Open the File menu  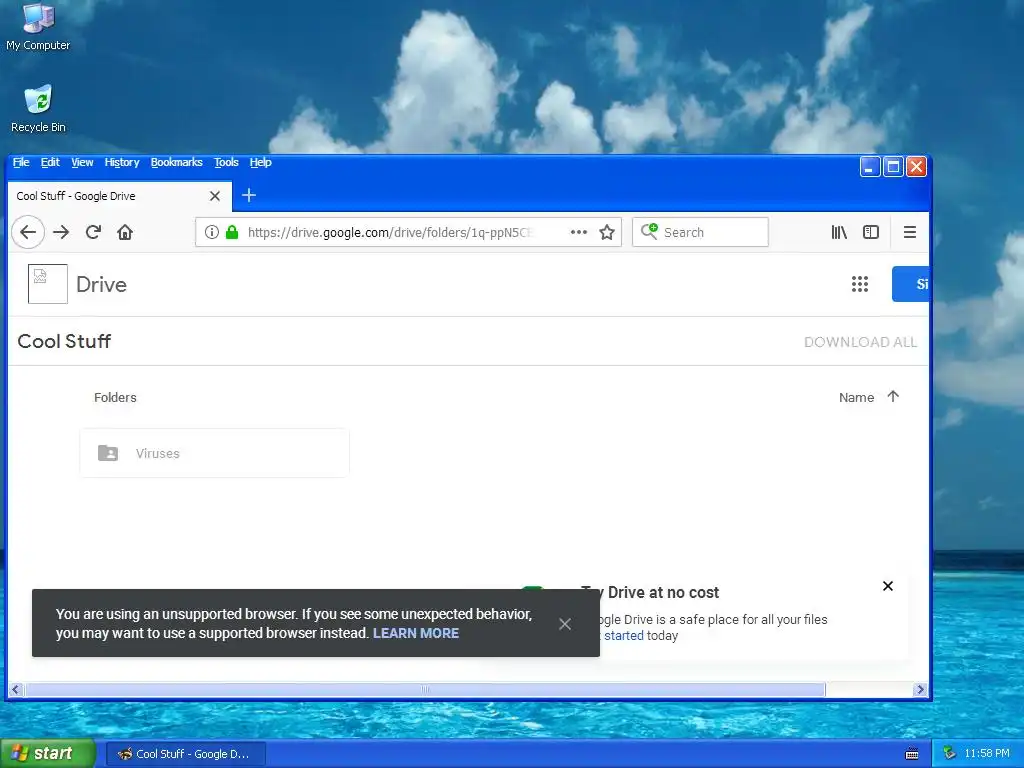tap(21, 163)
